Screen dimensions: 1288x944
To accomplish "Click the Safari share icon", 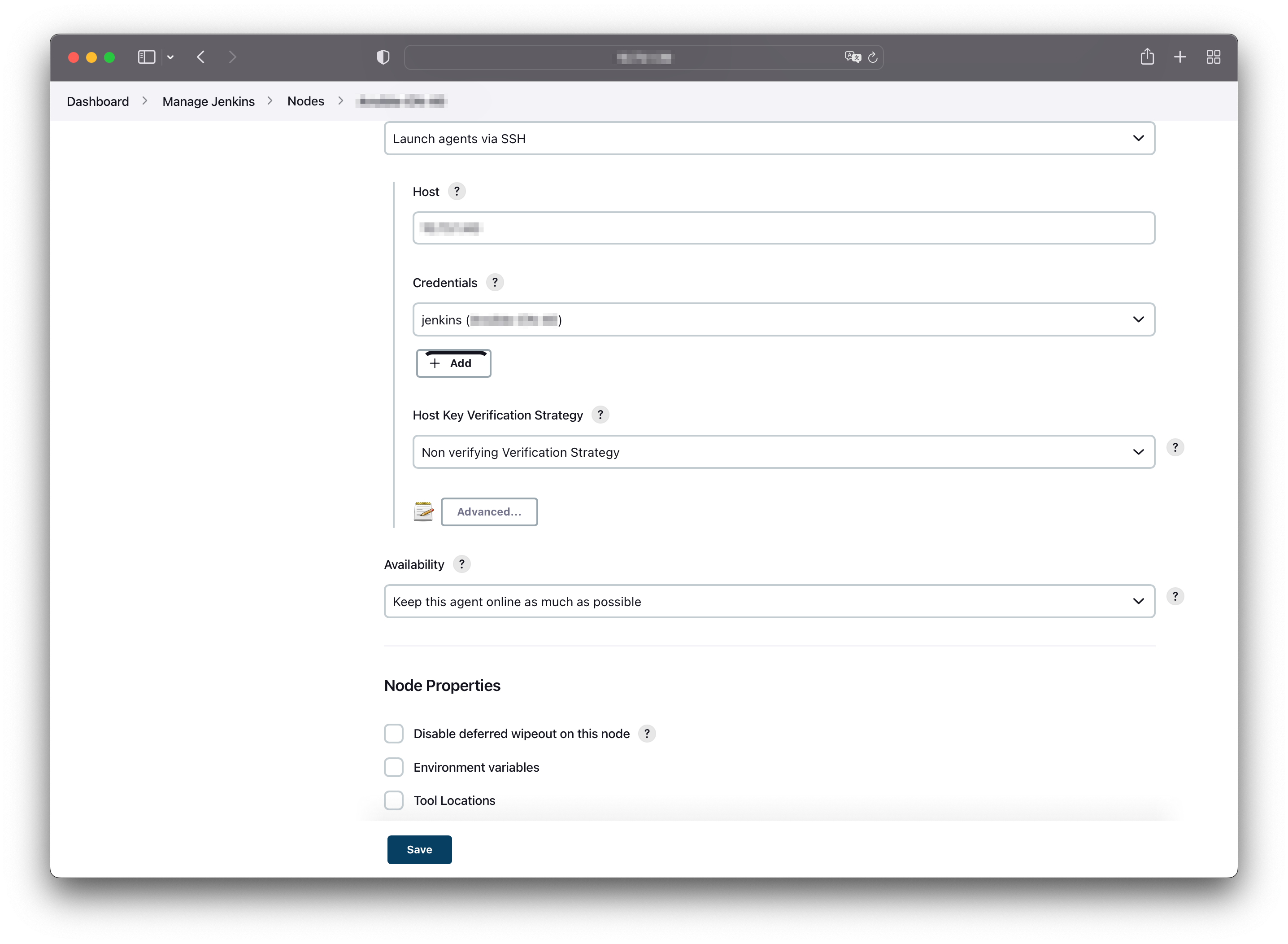I will click(1148, 57).
